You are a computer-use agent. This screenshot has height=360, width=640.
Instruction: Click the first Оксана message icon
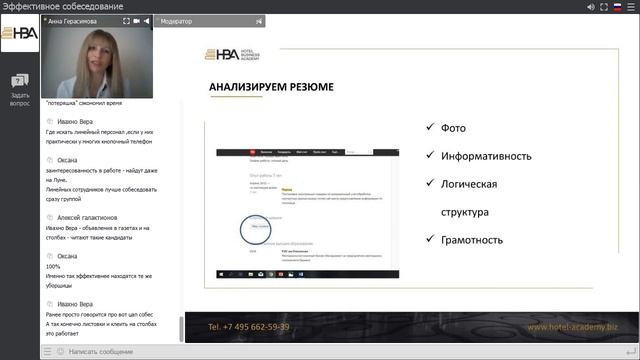[x=50, y=160]
